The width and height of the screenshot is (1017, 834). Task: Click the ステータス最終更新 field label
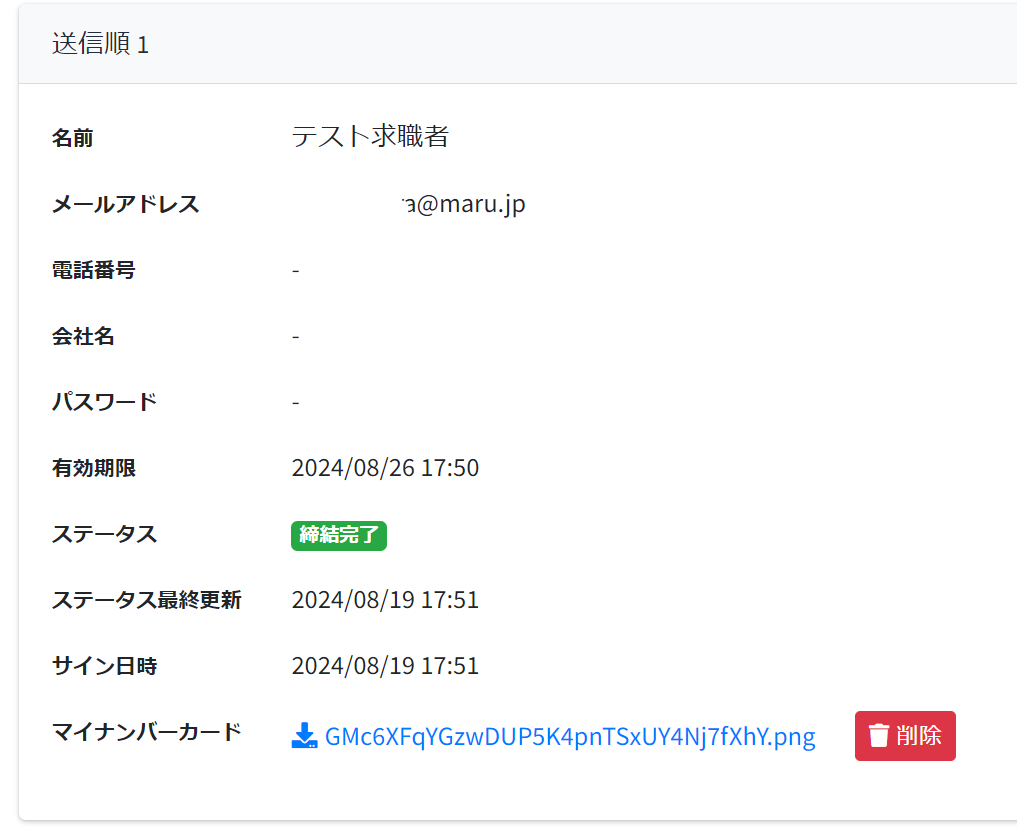pos(147,600)
